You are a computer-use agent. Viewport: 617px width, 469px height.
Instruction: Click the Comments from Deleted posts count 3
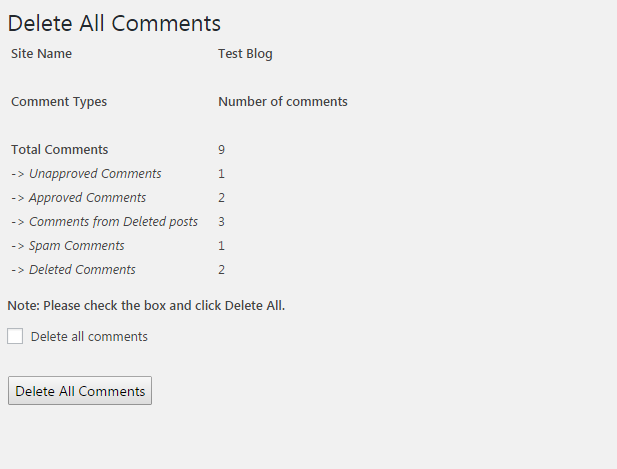point(222,222)
